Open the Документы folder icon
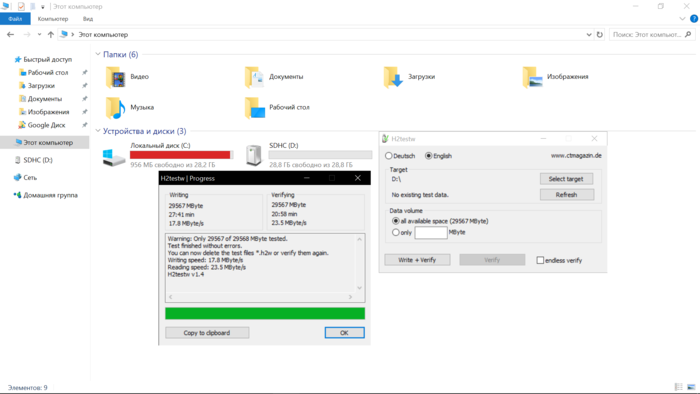Image resolution: width=700 pixels, height=394 pixels. (x=254, y=77)
